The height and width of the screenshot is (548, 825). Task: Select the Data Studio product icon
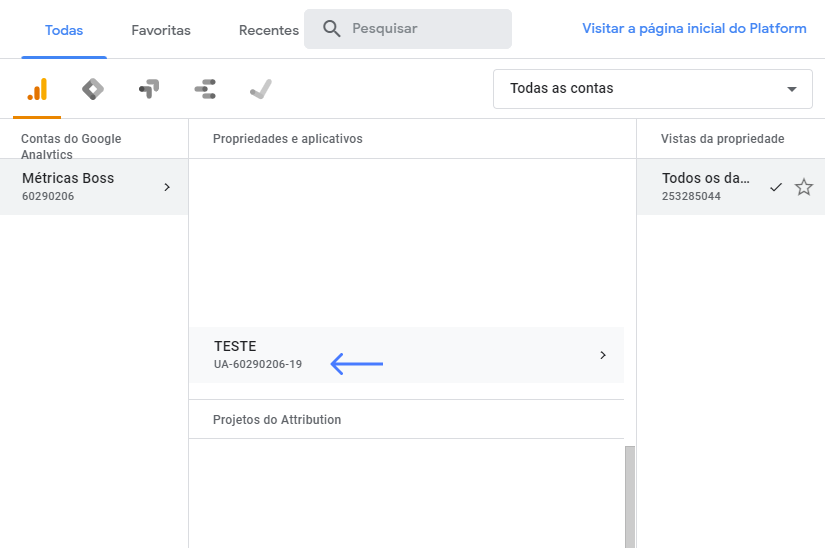tap(205, 90)
